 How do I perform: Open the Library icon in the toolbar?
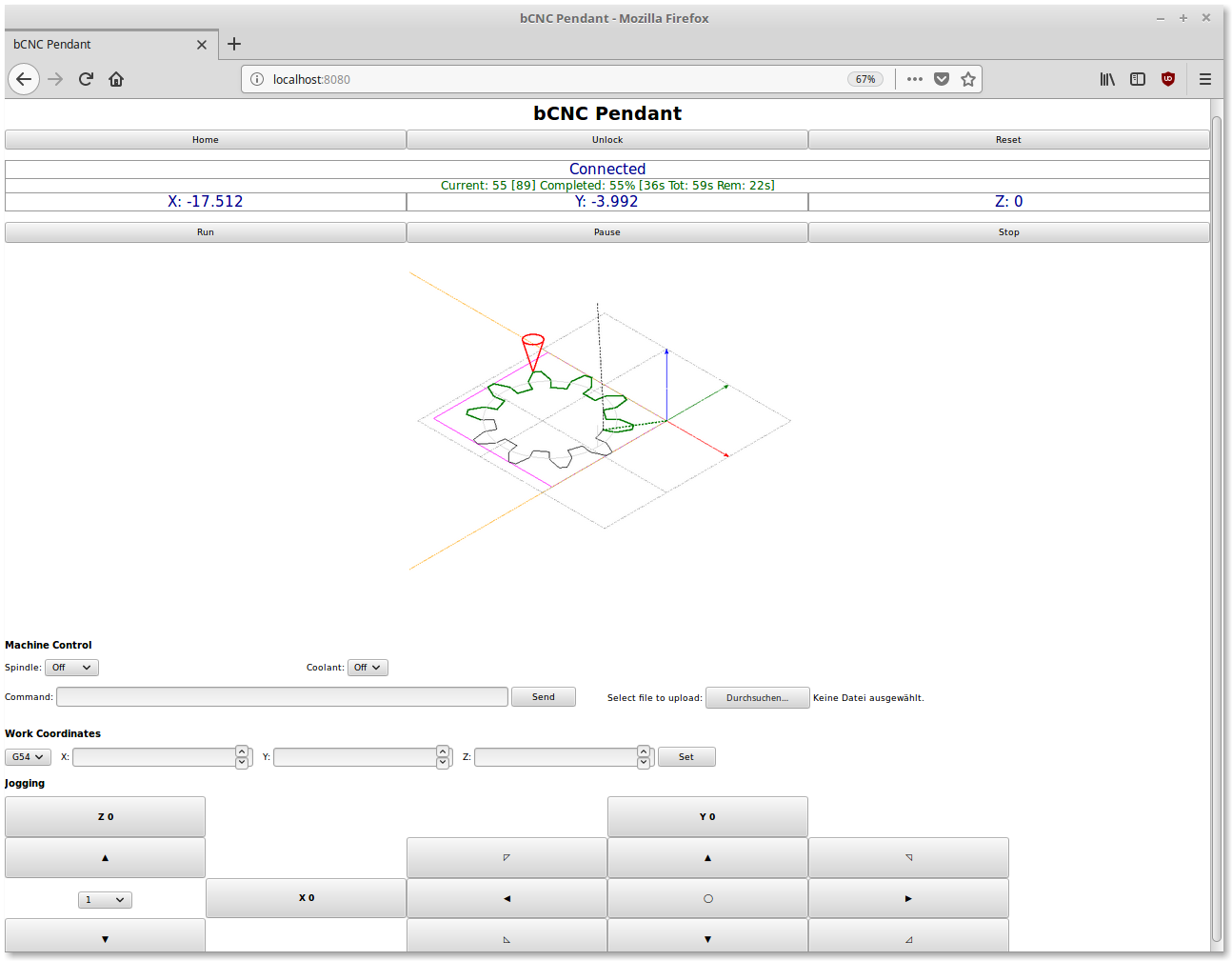[x=1107, y=79]
